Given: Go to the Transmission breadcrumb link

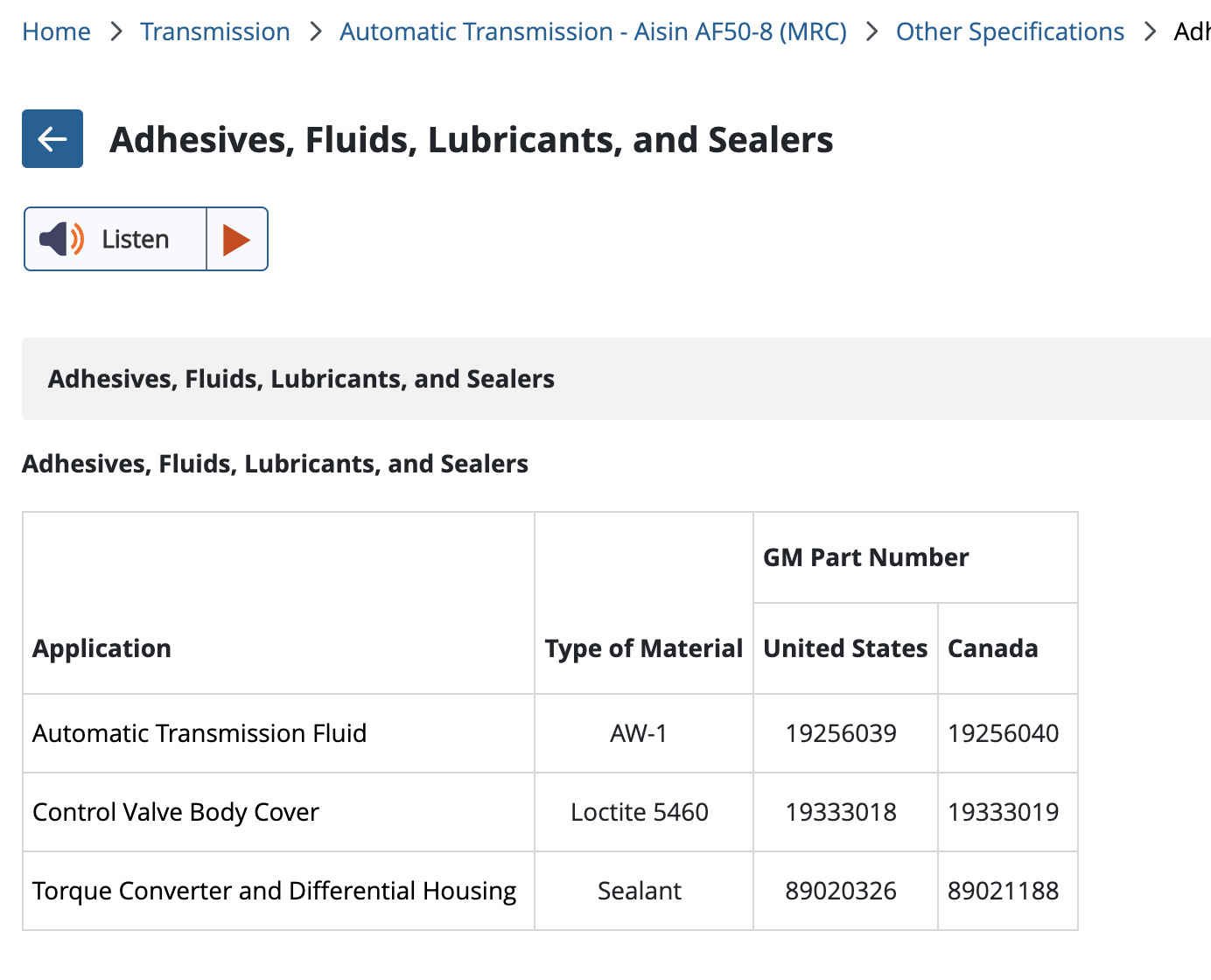Looking at the screenshot, I should coord(214,31).
